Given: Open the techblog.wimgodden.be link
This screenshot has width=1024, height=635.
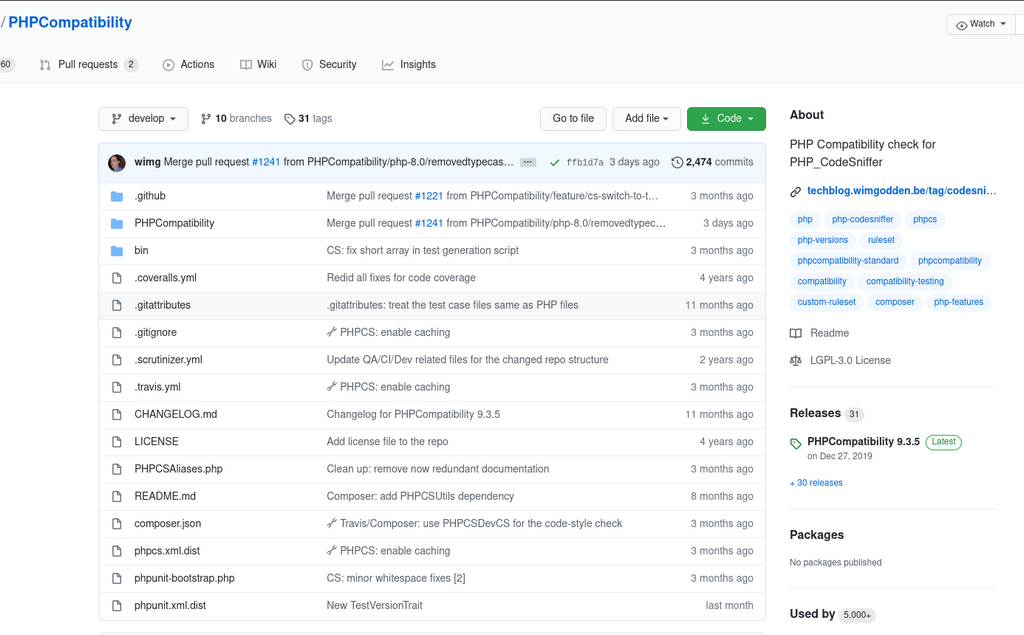Looking at the screenshot, I should [901, 191].
